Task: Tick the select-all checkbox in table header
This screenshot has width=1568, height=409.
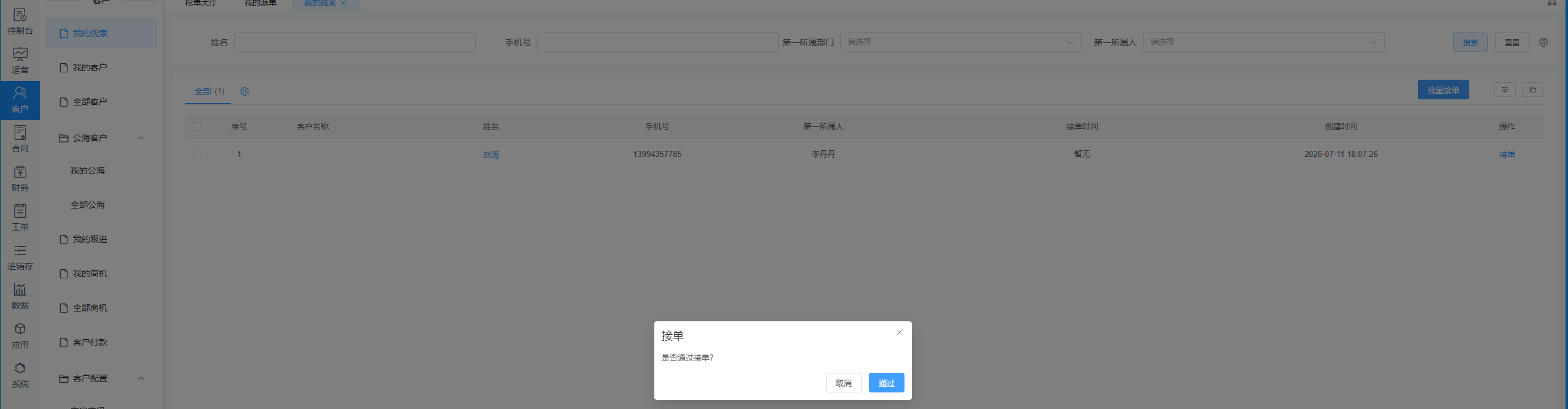Action: coord(197,126)
